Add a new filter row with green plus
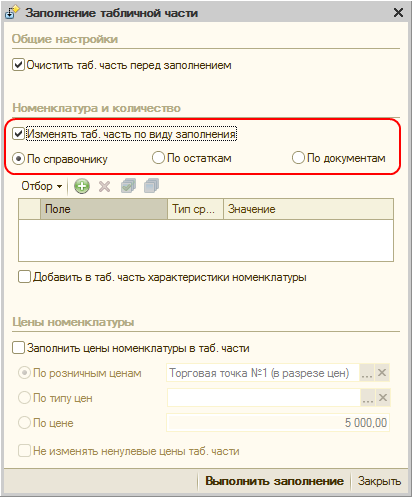The height and width of the screenshot is (497, 412). coord(82,186)
